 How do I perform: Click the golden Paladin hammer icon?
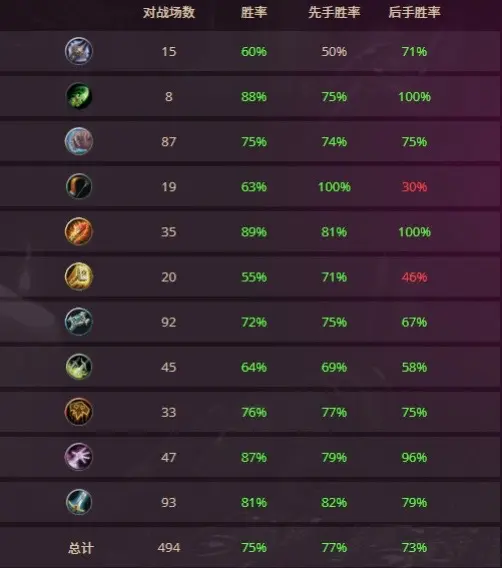(x=79, y=277)
